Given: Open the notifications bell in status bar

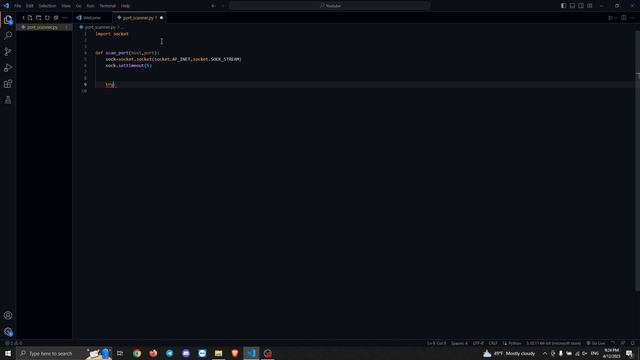Looking at the screenshot, I should pos(633,343).
